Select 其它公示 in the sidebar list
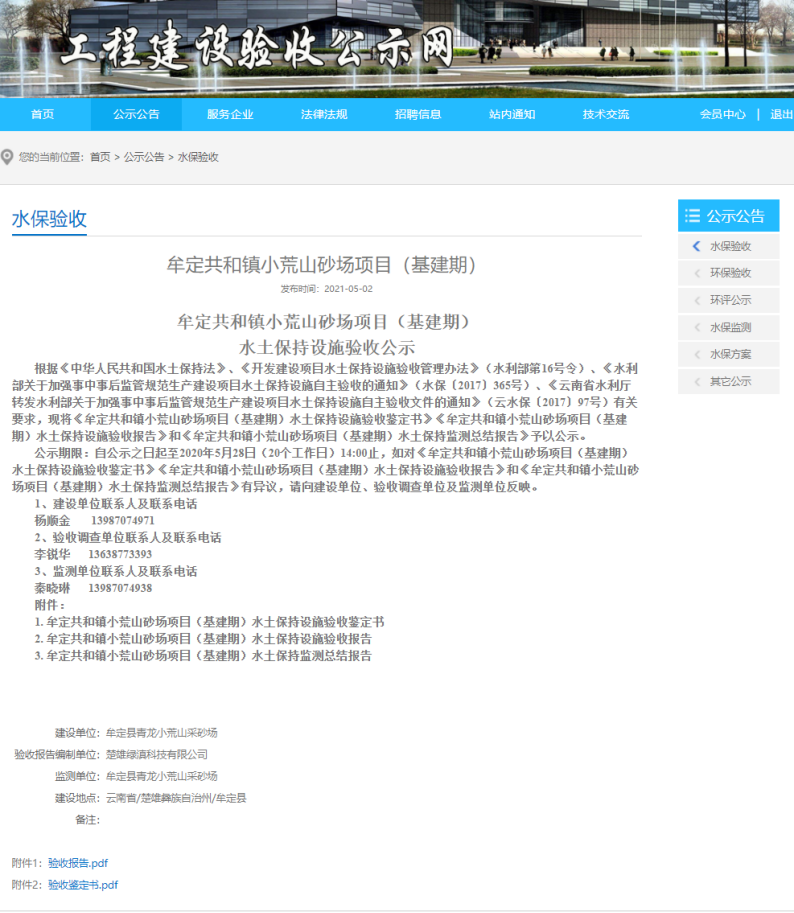Screen dimensions: 794x913 tap(730, 381)
